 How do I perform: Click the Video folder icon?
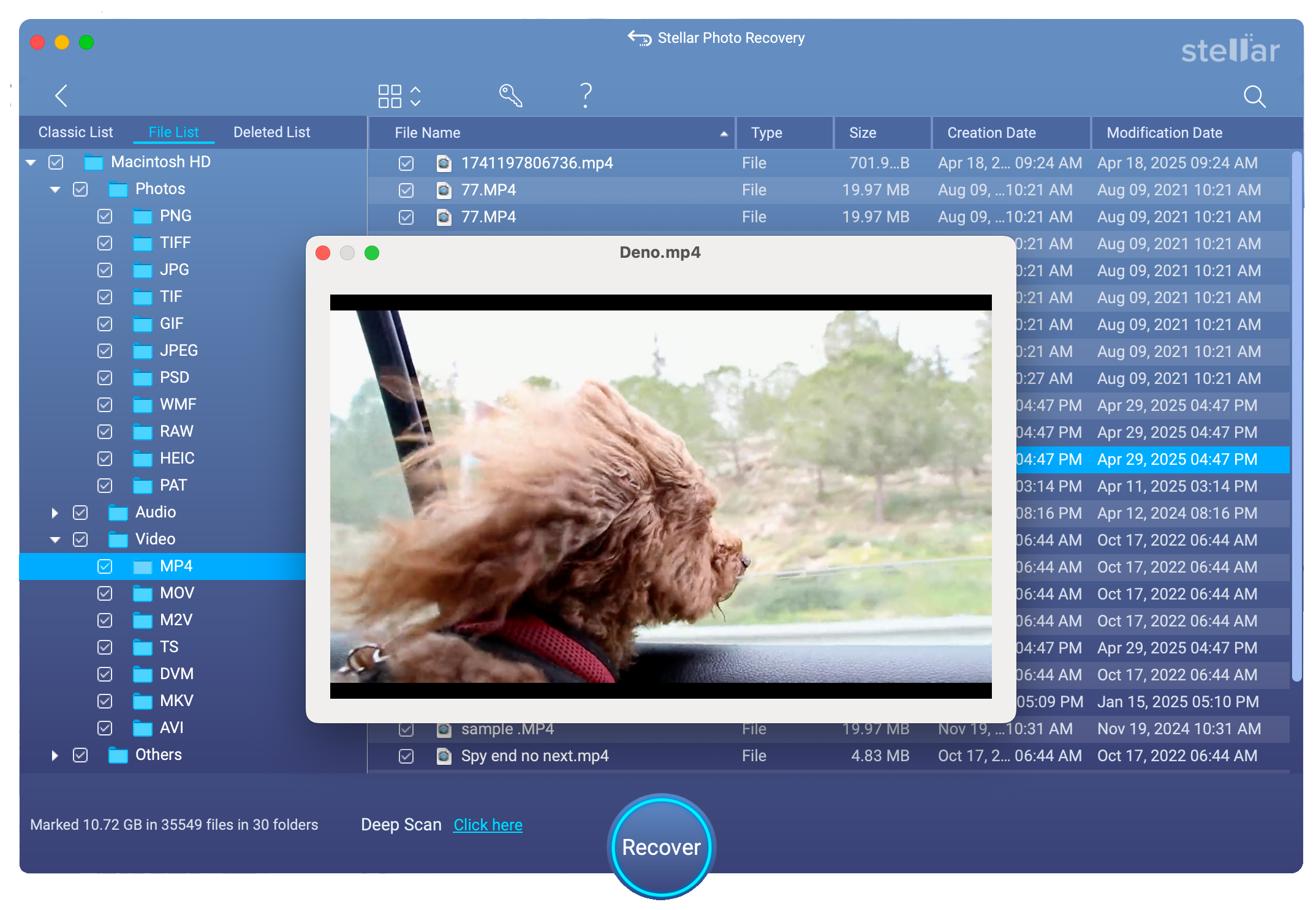click(118, 540)
